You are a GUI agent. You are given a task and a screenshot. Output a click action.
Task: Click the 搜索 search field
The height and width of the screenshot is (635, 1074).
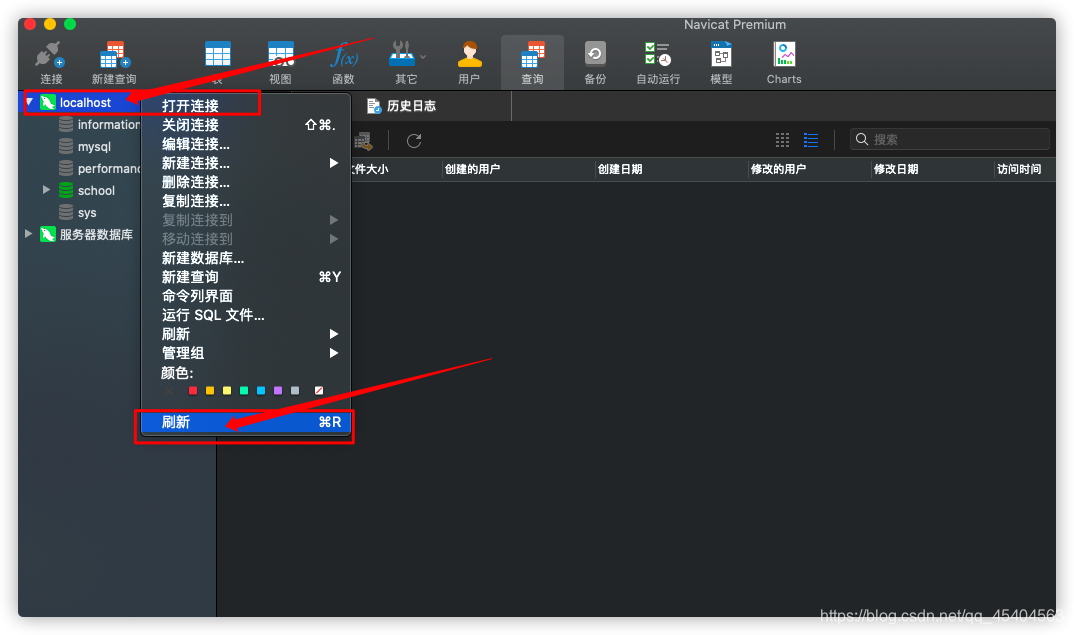tap(949, 139)
